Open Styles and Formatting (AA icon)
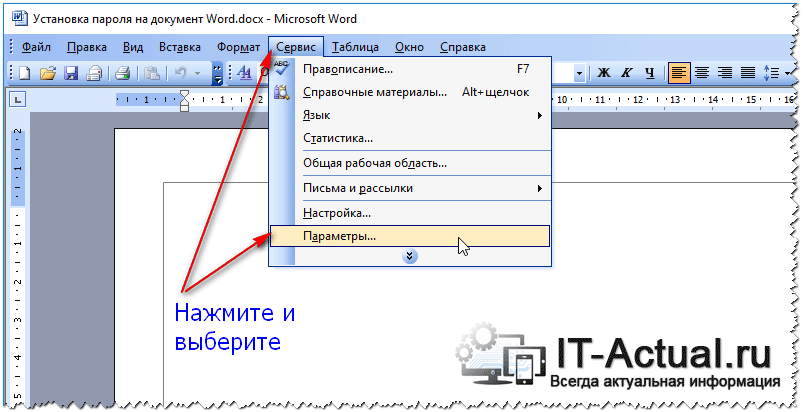This screenshot has width=803, height=412. pyautogui.click(x=245, y=73)
